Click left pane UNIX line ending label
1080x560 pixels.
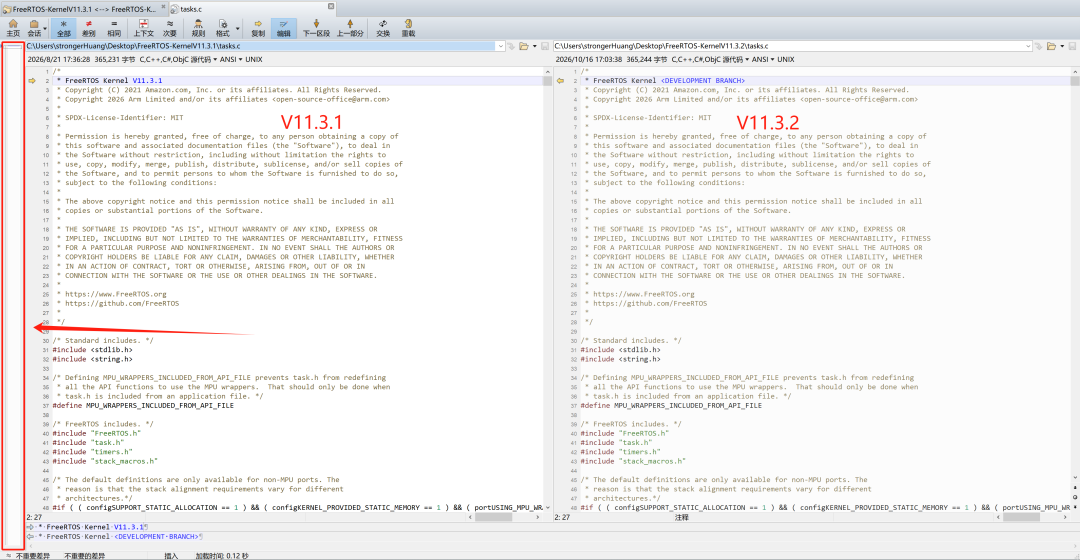point(253,59)
